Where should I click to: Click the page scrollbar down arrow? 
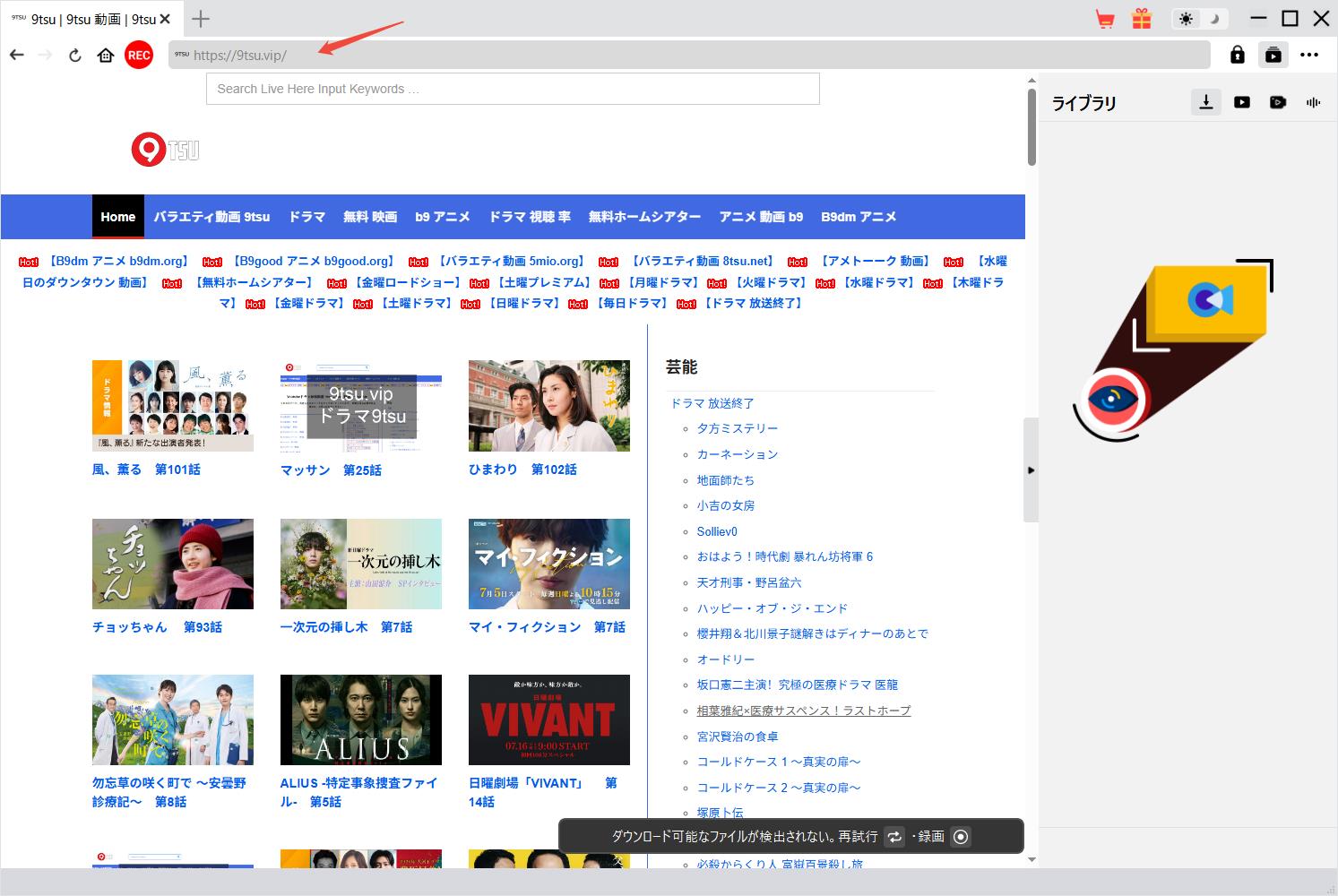pos(1032,860)
